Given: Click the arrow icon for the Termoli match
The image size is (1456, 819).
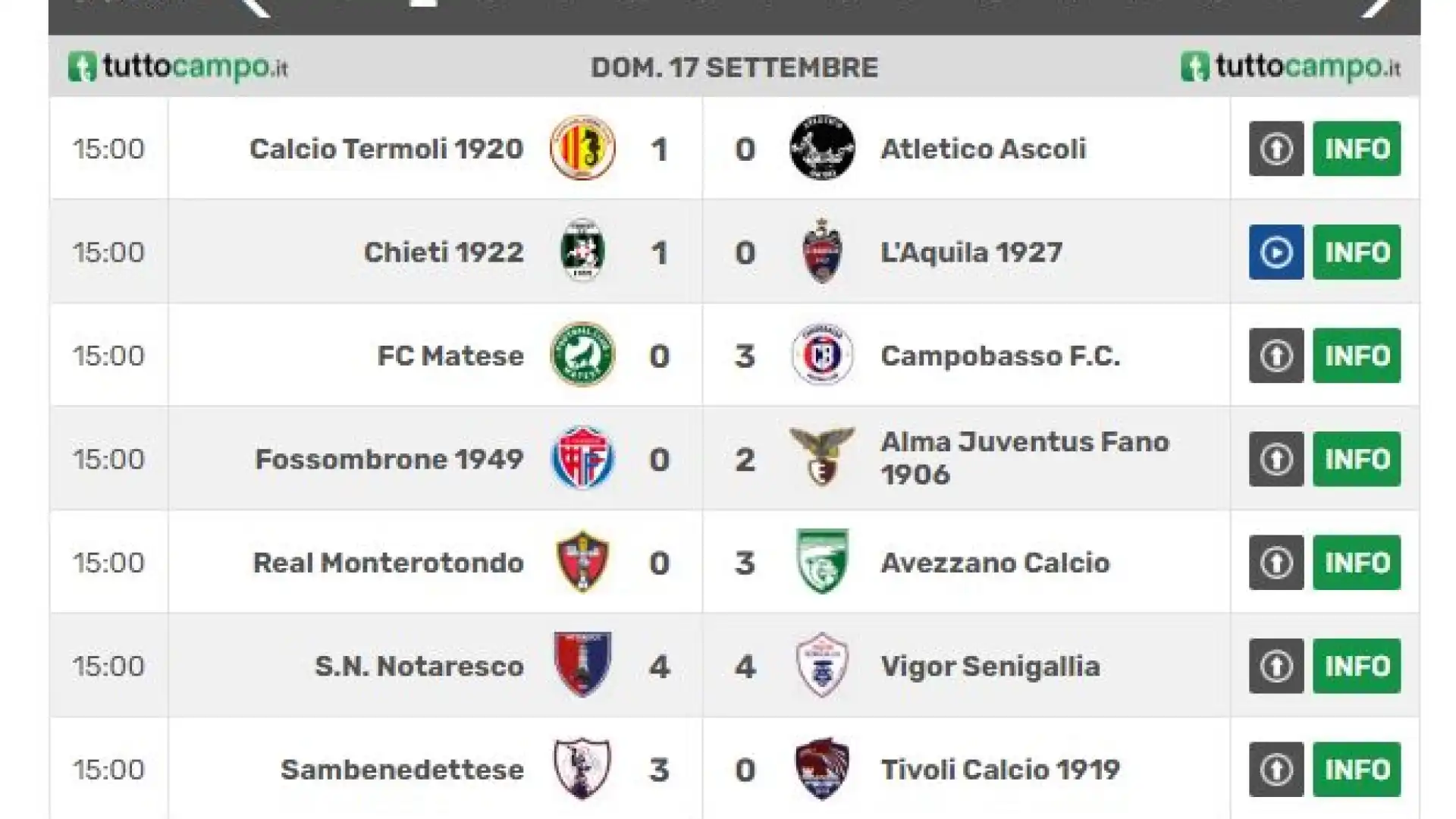Looking at the screenshot, I should click(x=1276, y=149).
